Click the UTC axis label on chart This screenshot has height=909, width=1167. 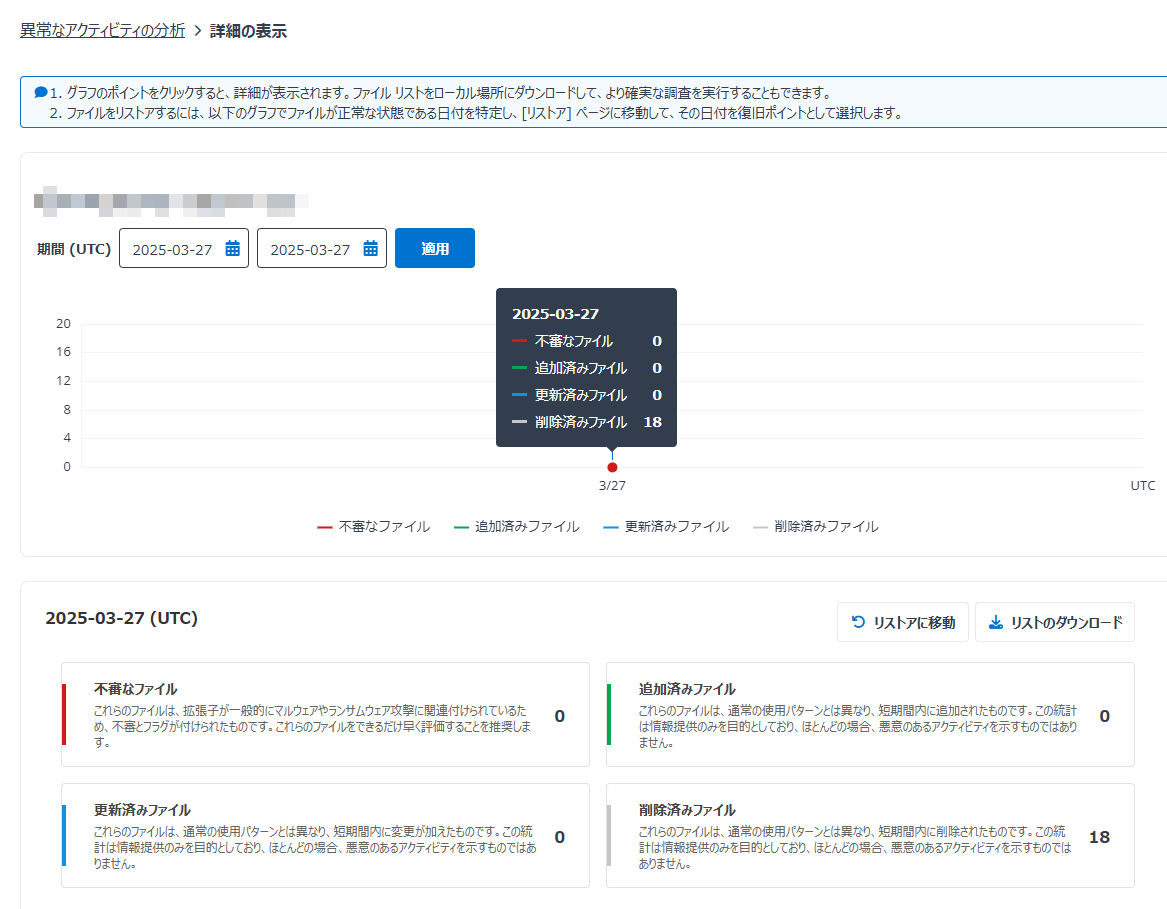[1143, 485]
